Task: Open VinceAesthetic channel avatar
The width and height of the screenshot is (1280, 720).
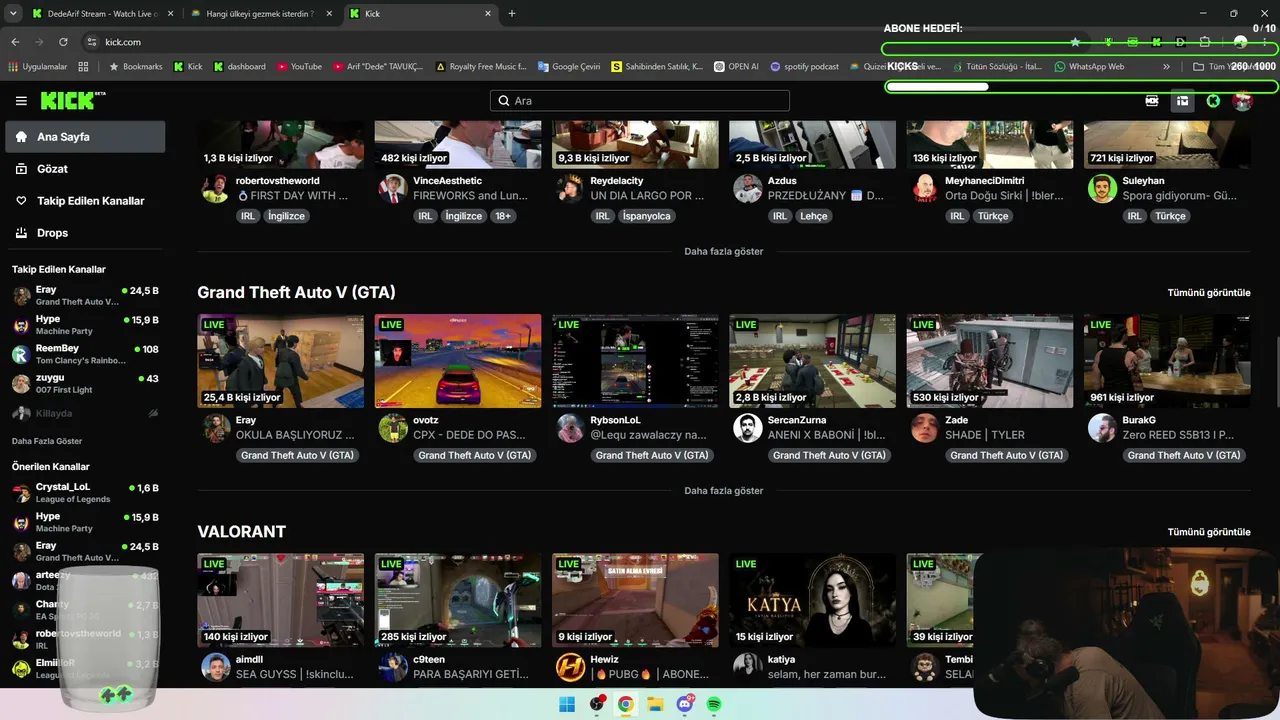Action: 393,188
